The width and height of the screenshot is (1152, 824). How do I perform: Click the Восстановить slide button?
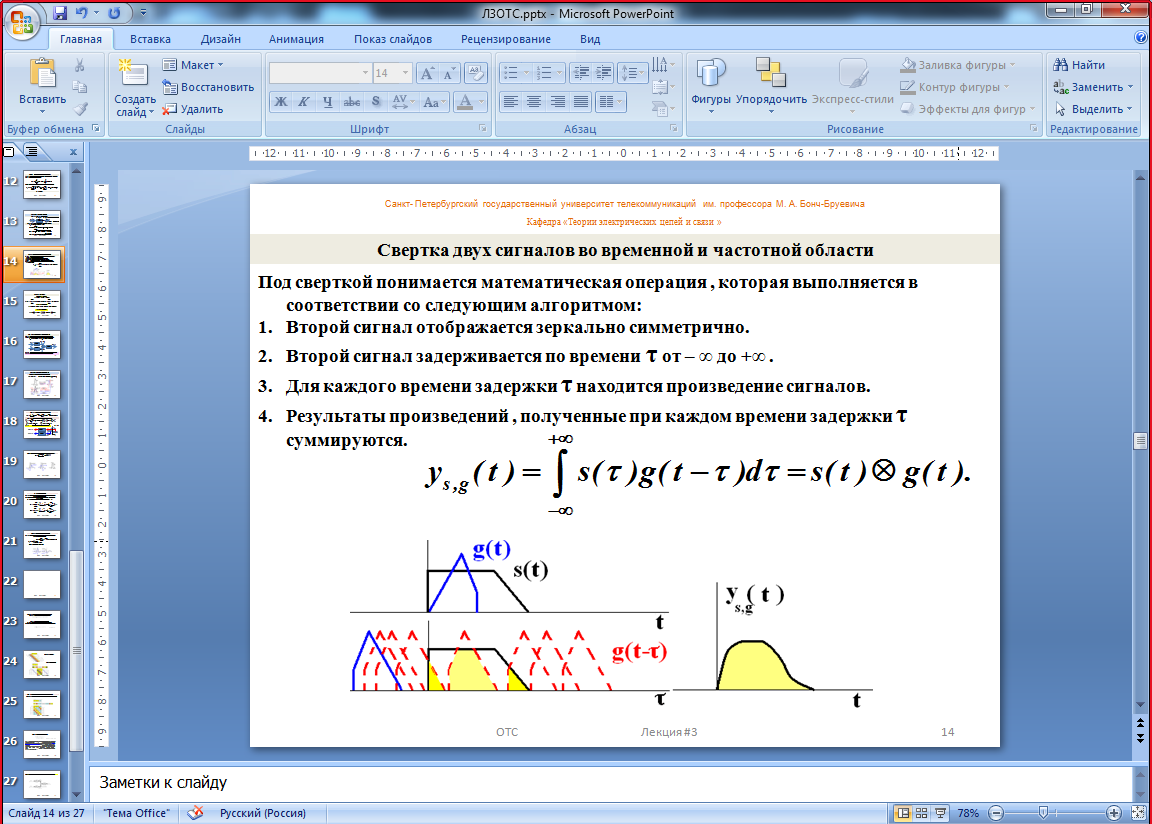(x=208, y=87)
